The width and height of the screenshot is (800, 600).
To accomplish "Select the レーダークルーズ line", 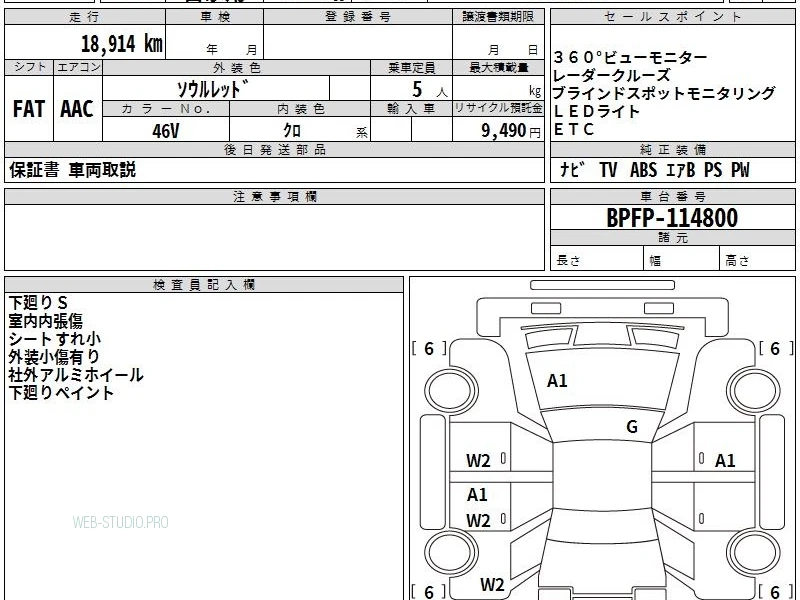I will click(x=611, y=75).
